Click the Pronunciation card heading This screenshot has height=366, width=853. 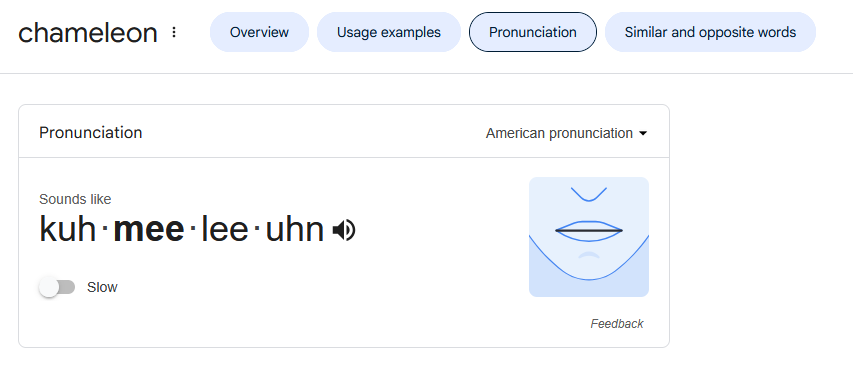[x=90, y=132]
